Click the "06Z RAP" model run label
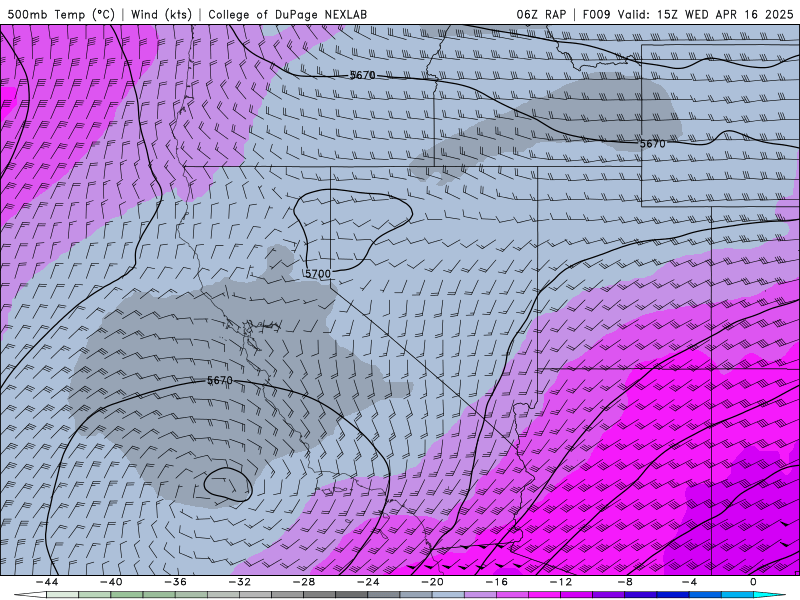The image size is (800, 600). (541, 14)
